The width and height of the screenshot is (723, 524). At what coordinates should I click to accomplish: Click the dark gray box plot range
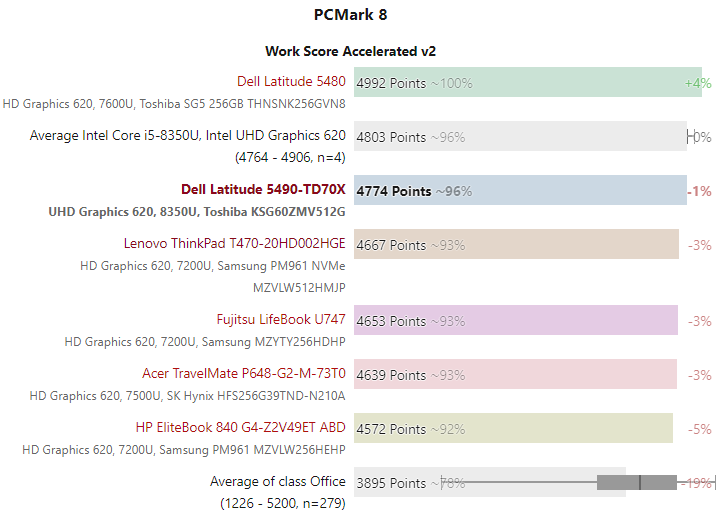[637, 482]
